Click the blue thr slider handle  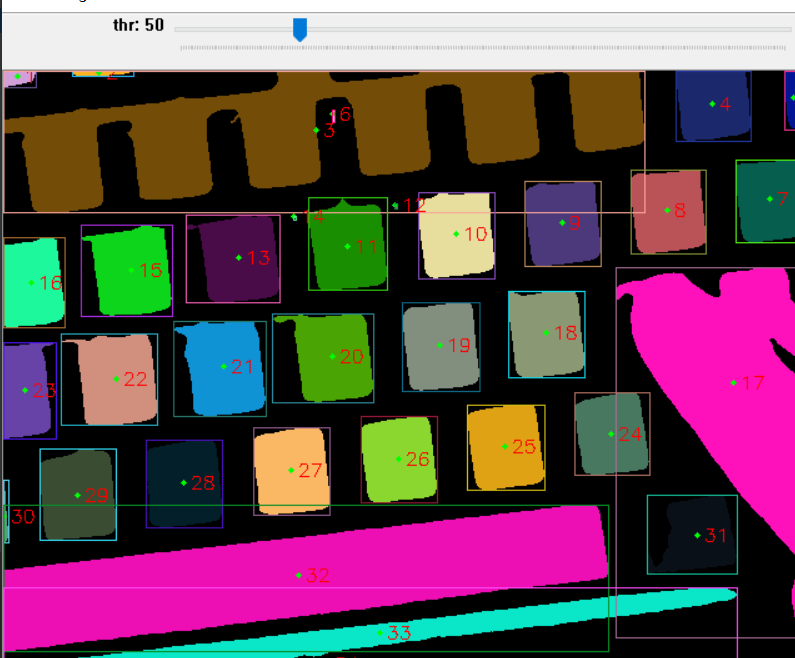[x=300, y=30]
